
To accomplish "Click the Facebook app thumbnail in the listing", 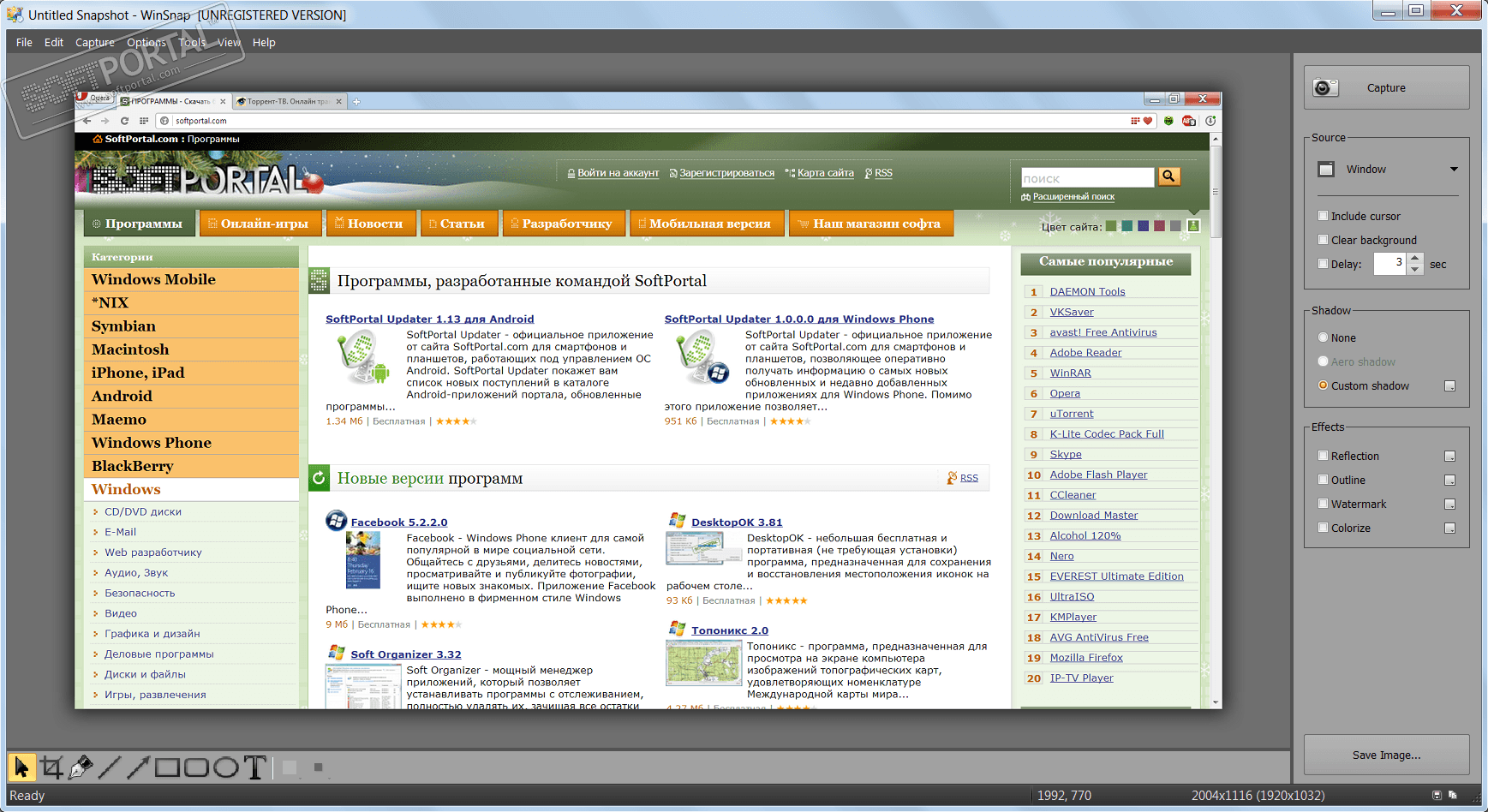I will (x=363, y=559).
